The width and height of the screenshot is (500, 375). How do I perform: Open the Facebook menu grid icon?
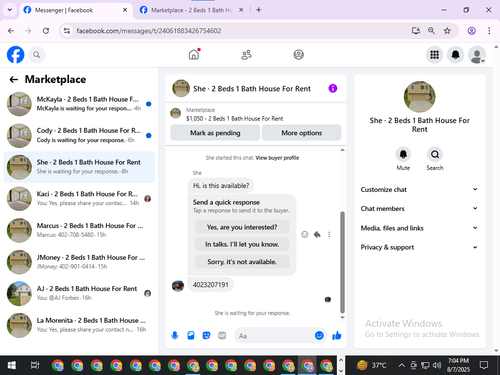434,55
